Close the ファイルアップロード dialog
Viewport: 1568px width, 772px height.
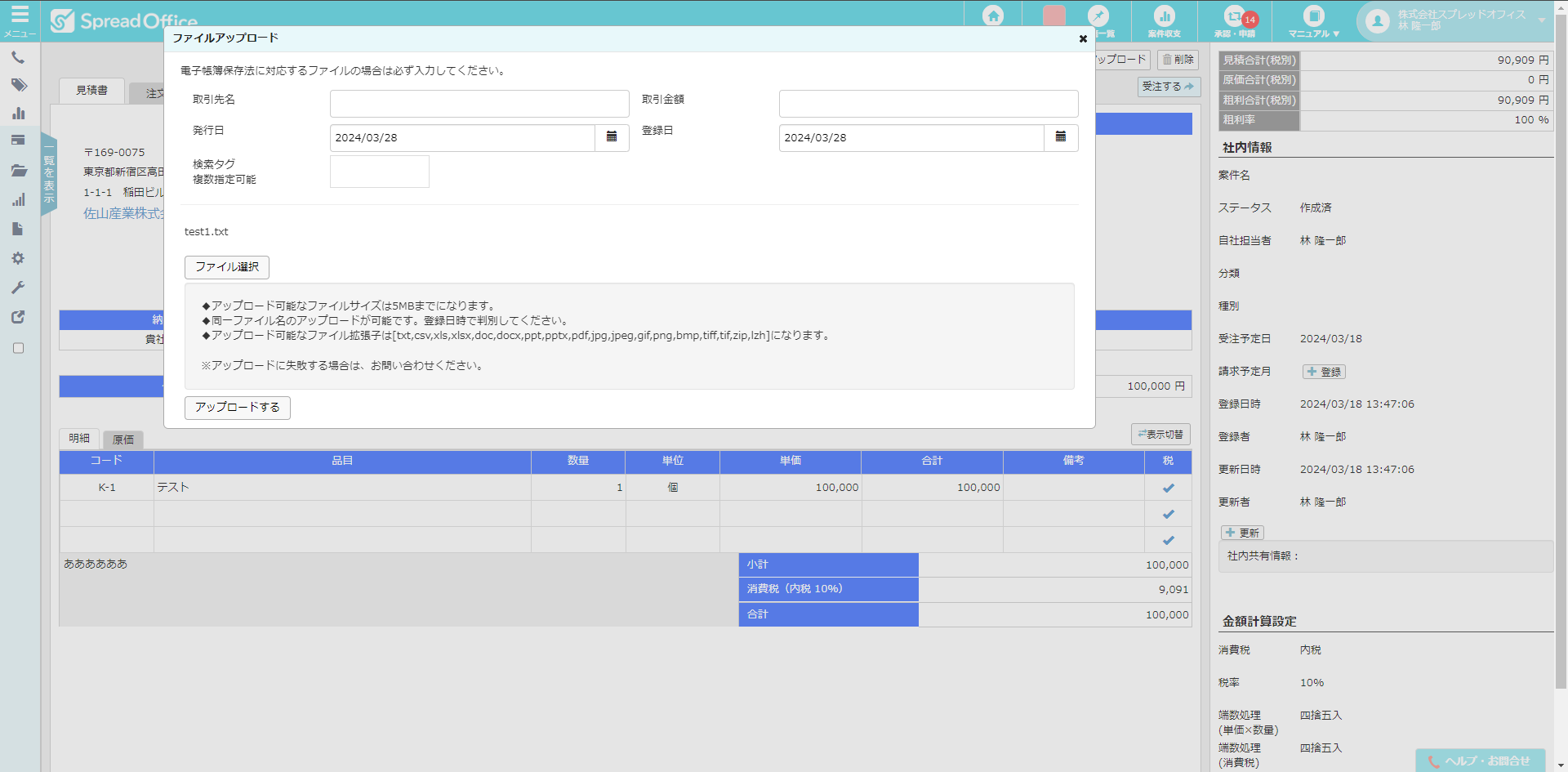click(1083, 38)
